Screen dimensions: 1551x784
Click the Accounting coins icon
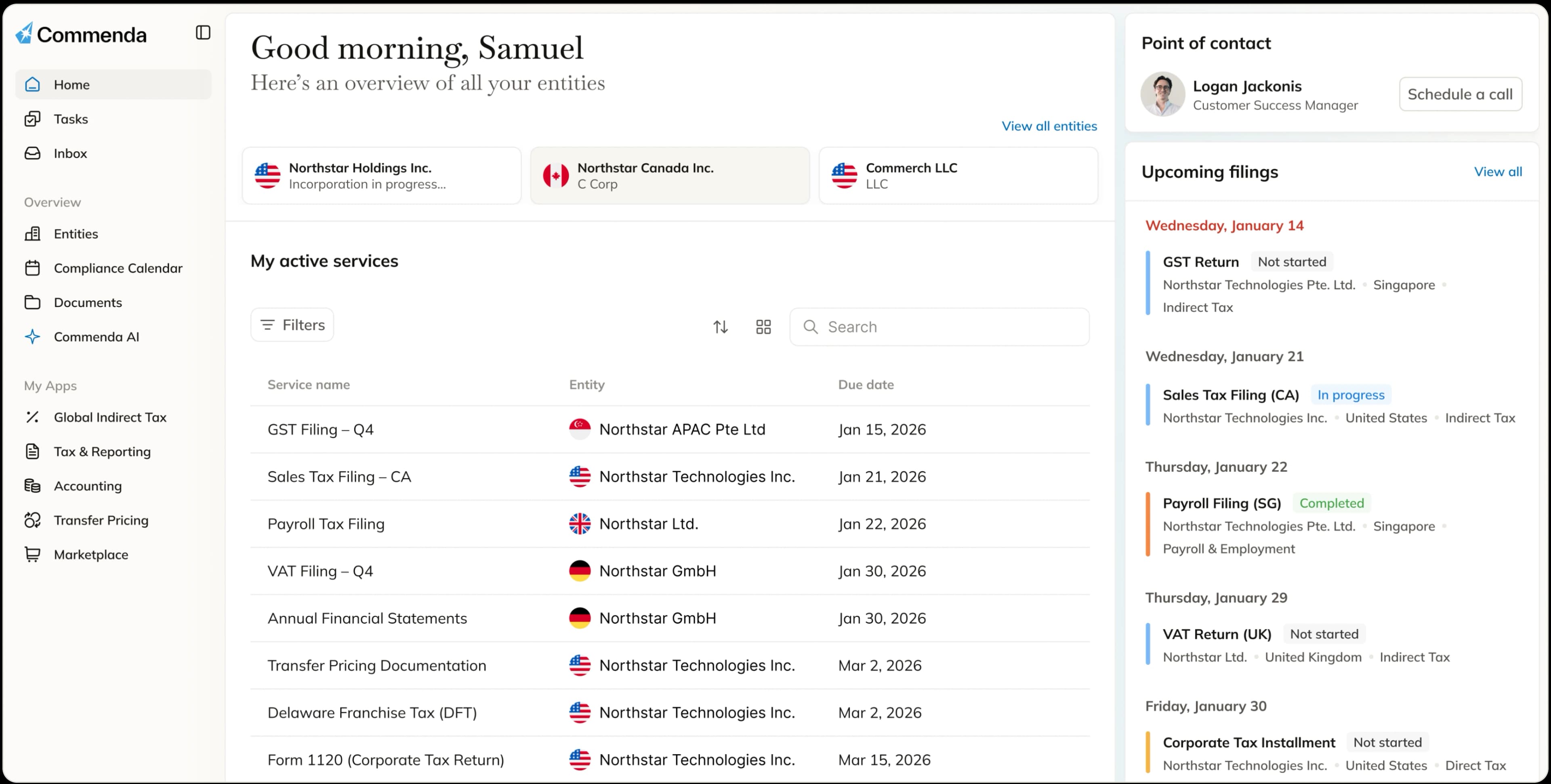tap(32, 486)
